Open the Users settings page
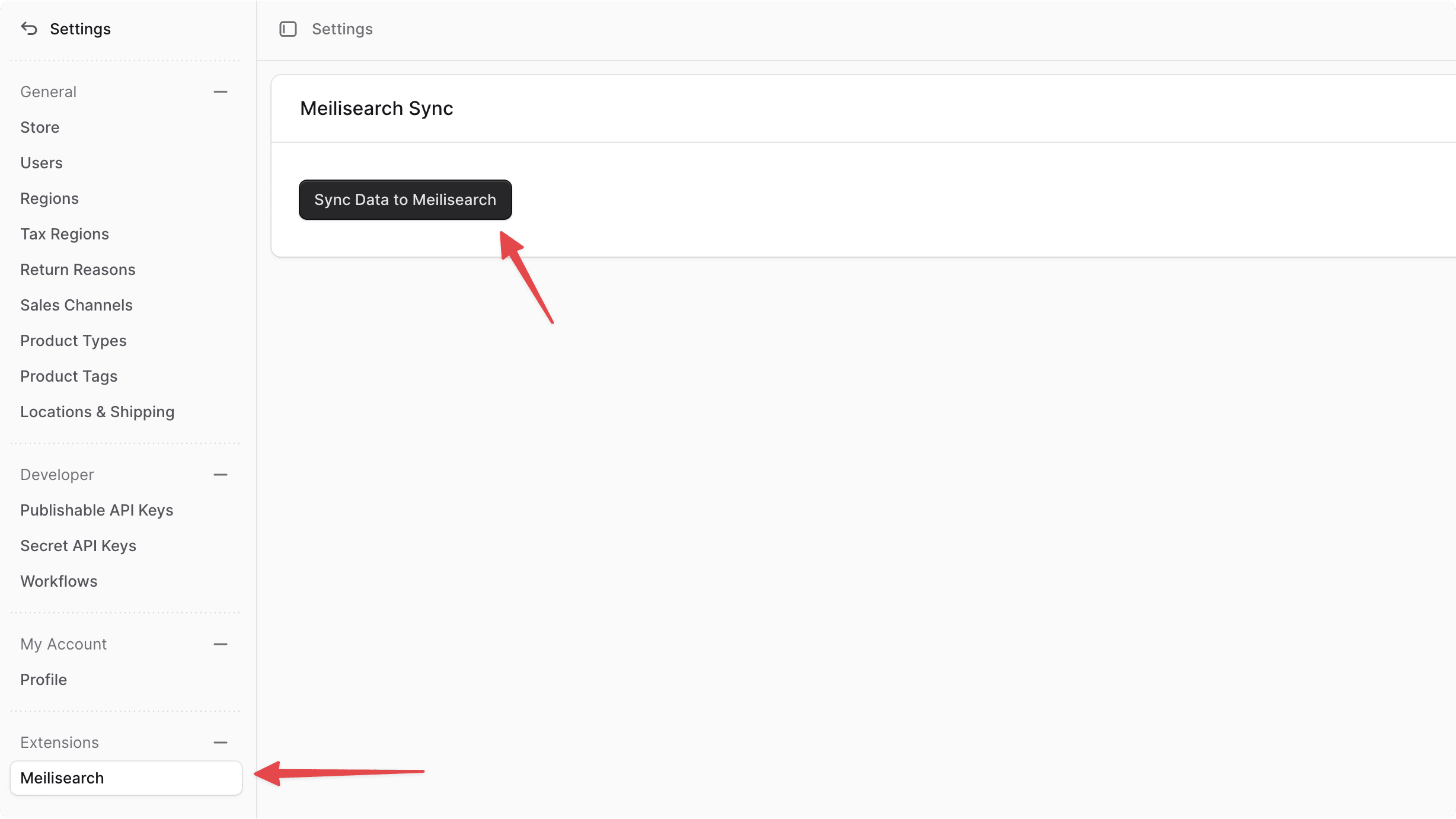 pos(41,162)
